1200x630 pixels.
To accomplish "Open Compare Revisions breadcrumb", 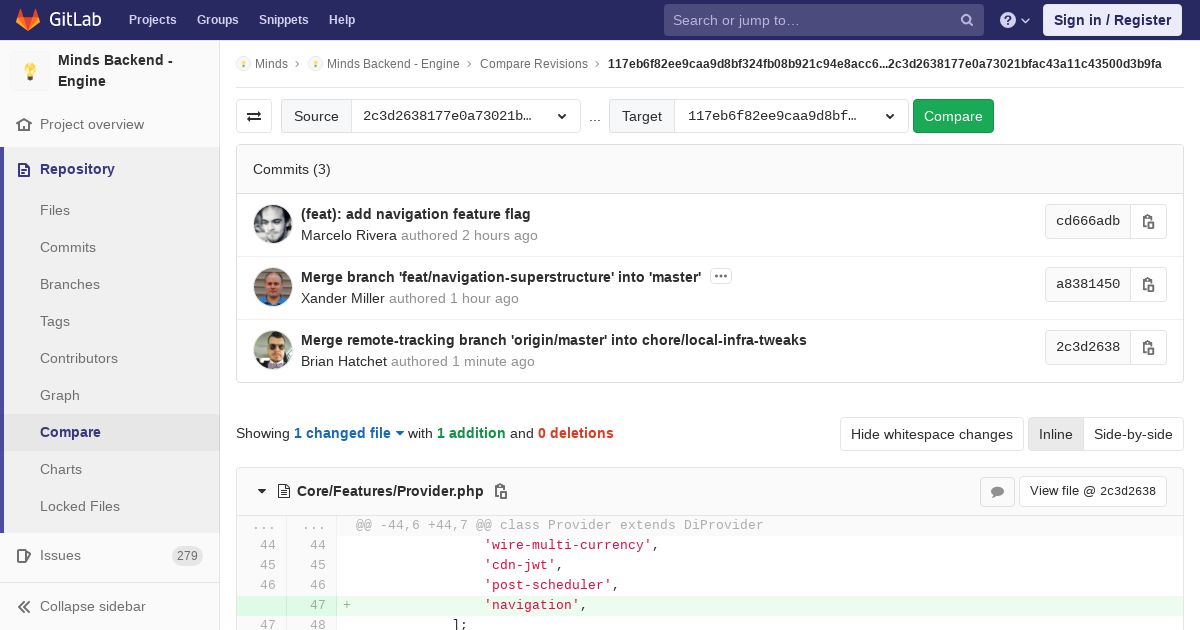I will [x=534, y=64].
